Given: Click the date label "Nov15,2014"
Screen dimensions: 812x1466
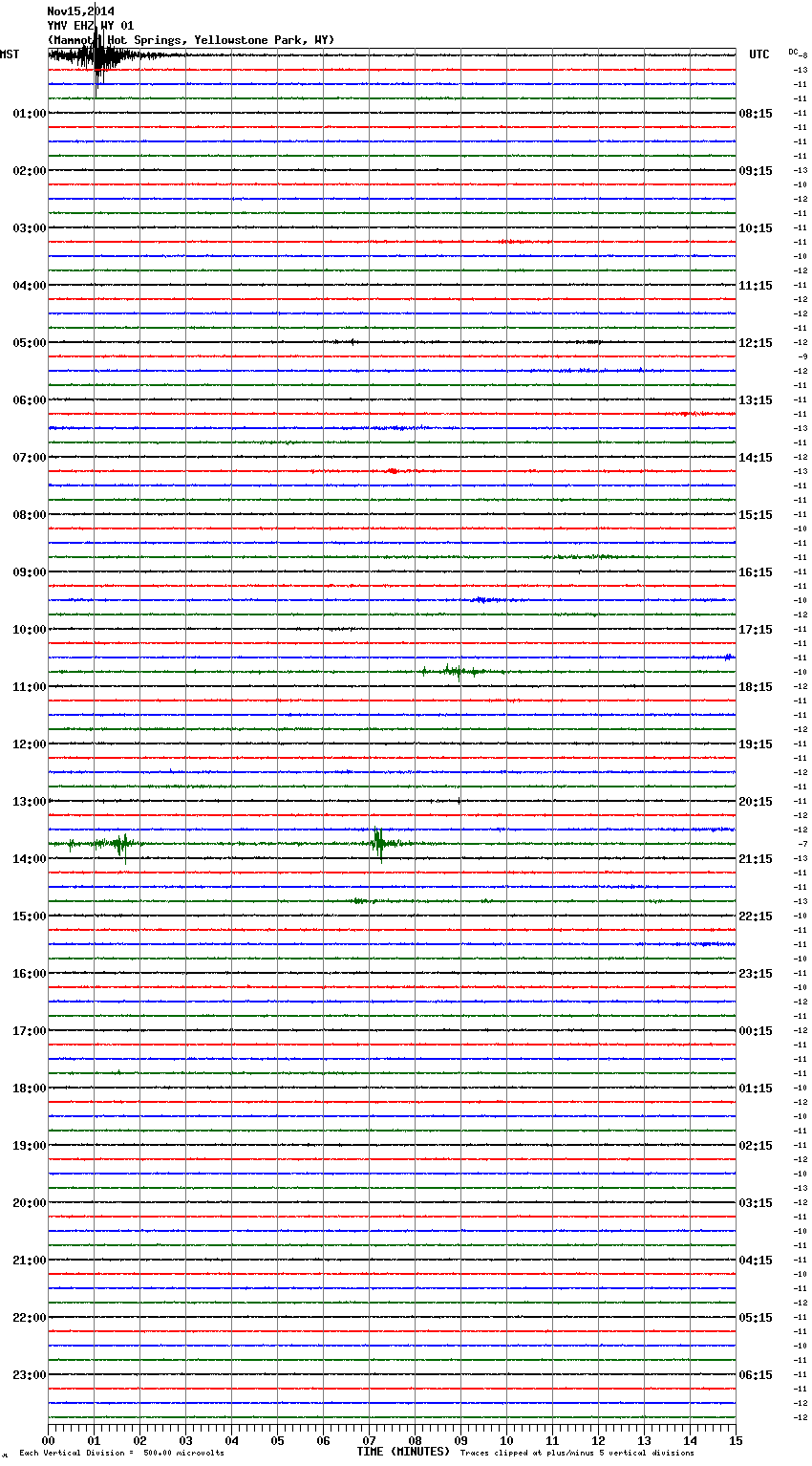Looking at the screenshot, I should pos(80,11).
